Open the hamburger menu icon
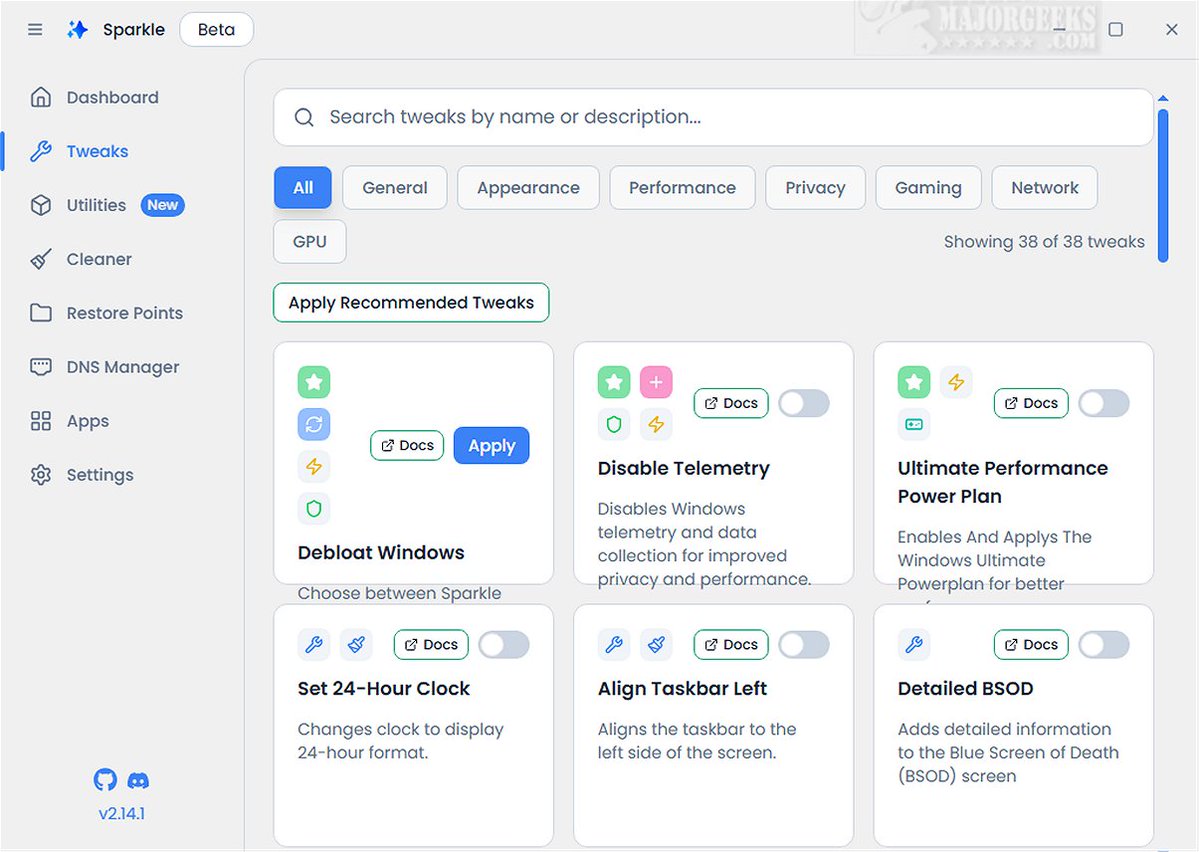1199x852 pixels. pos(35,30)
